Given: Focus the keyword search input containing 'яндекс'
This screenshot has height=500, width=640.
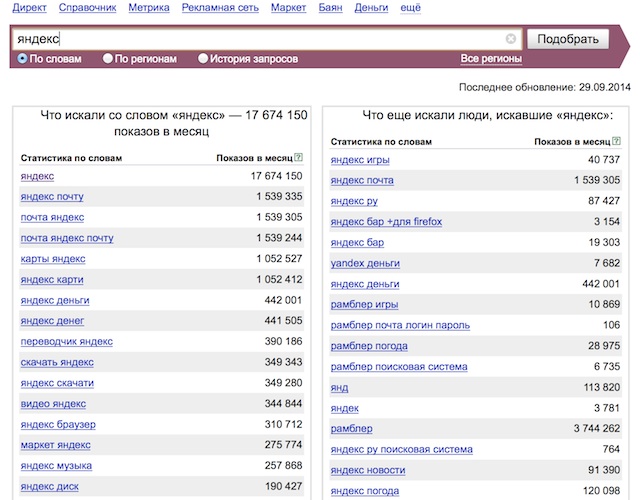Looking at the screenshot, I should pyautogui.click(x=267, y=39).
